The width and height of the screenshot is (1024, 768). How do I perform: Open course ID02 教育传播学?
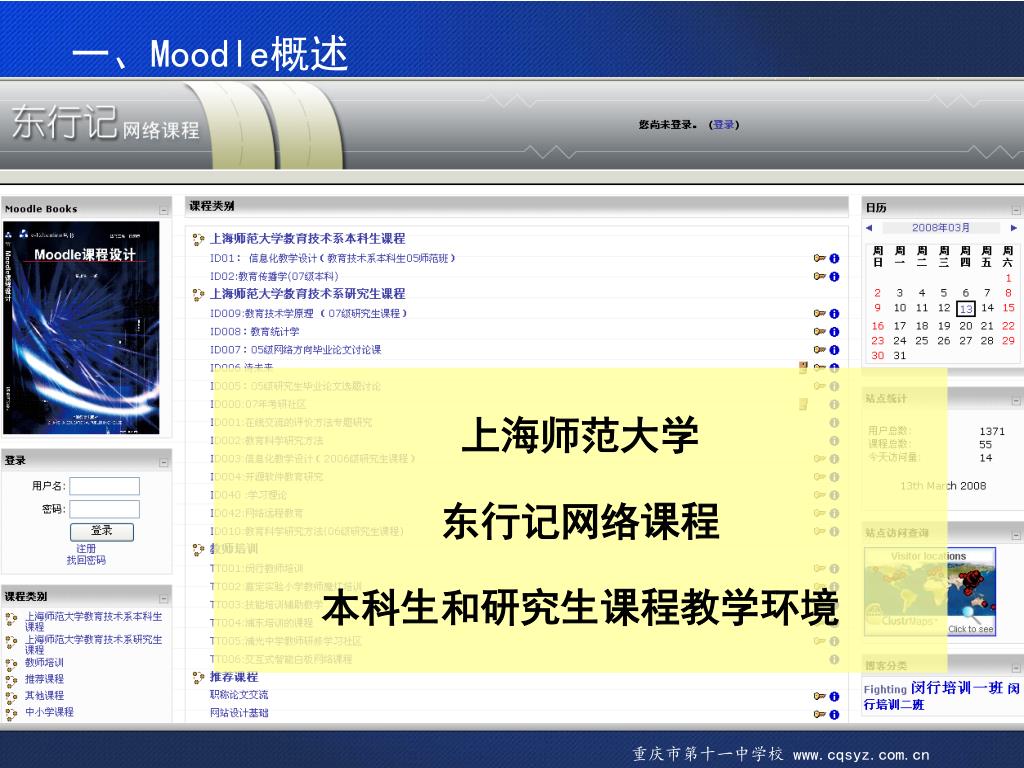click(x=274, y=276)
